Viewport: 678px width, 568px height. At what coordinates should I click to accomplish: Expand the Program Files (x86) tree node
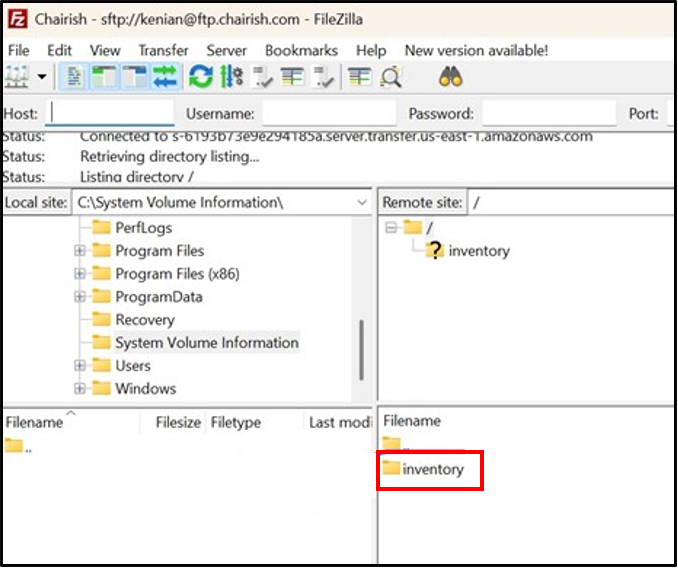click(80, 274)
